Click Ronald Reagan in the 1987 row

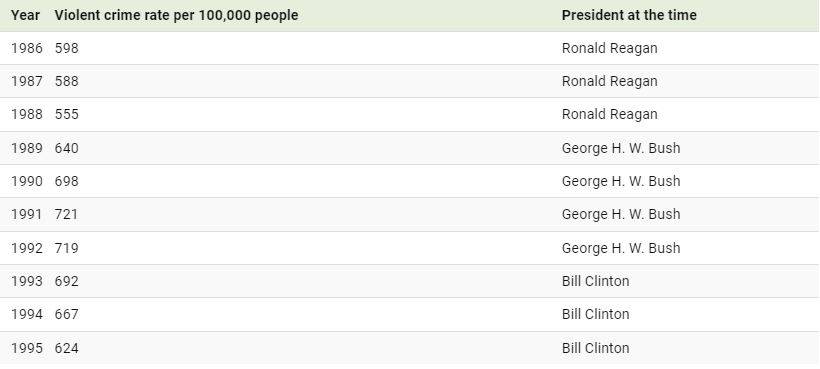pyautogui.click(x=609, y=82)
